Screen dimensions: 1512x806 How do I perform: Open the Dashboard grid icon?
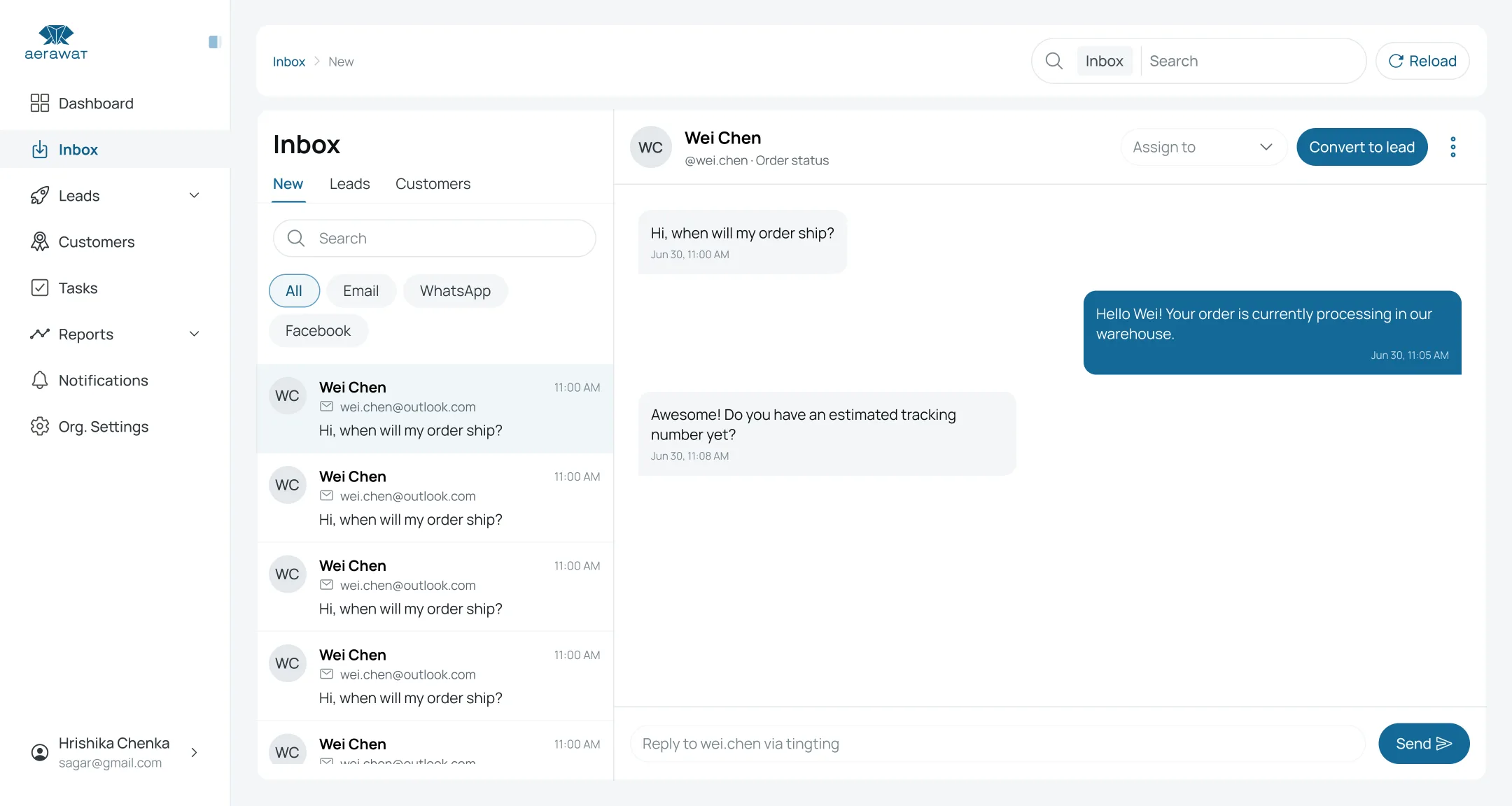40,103
